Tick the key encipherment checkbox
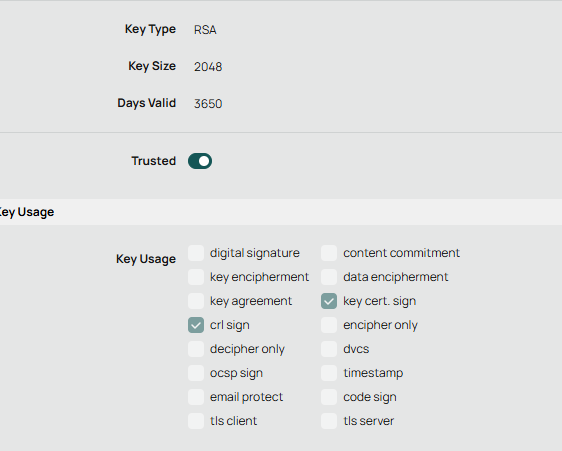The image size is (562, 451). [x=196, y=277]
